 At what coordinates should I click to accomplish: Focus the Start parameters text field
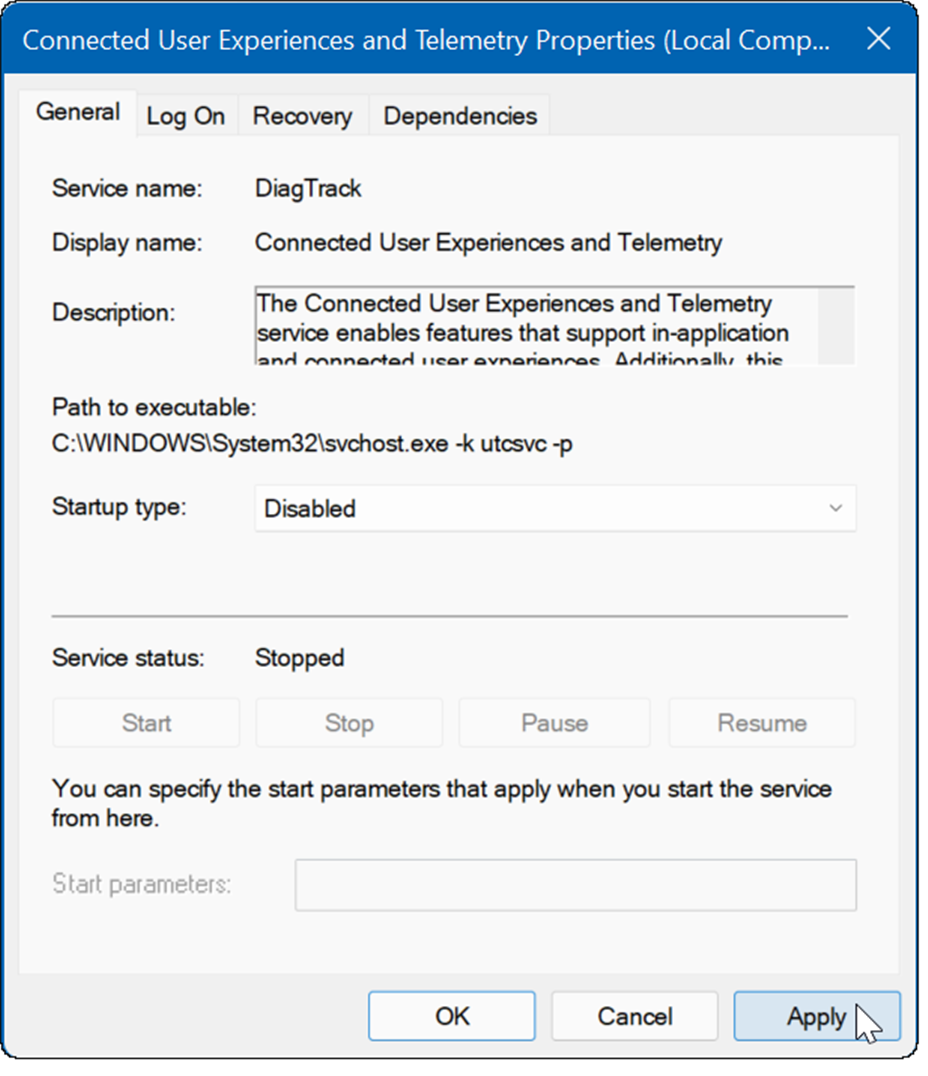[575, 885]
